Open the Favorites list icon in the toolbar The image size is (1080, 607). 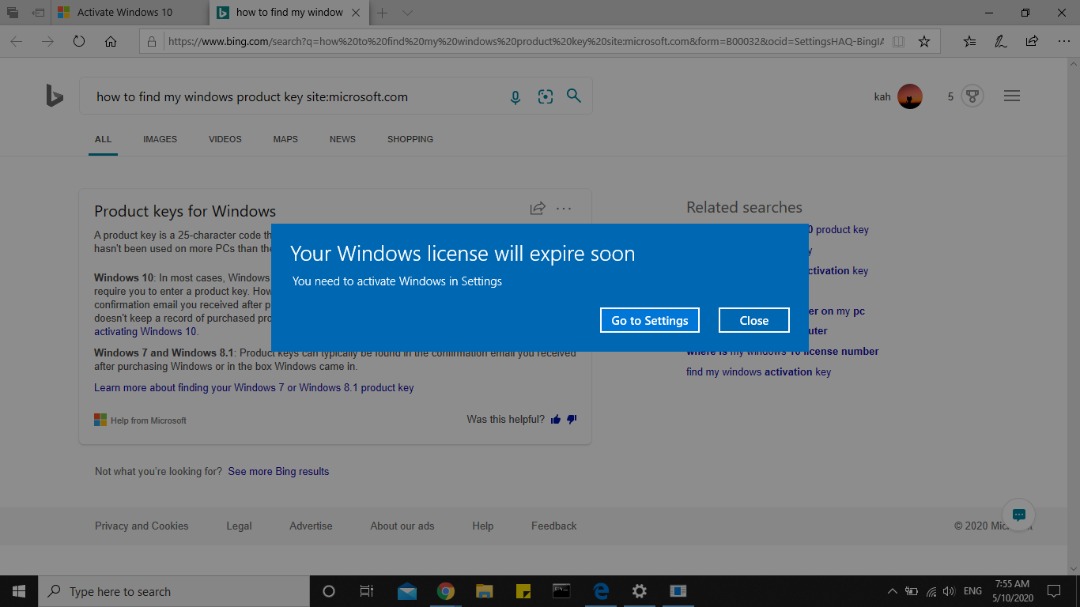[x=969, y=41]
